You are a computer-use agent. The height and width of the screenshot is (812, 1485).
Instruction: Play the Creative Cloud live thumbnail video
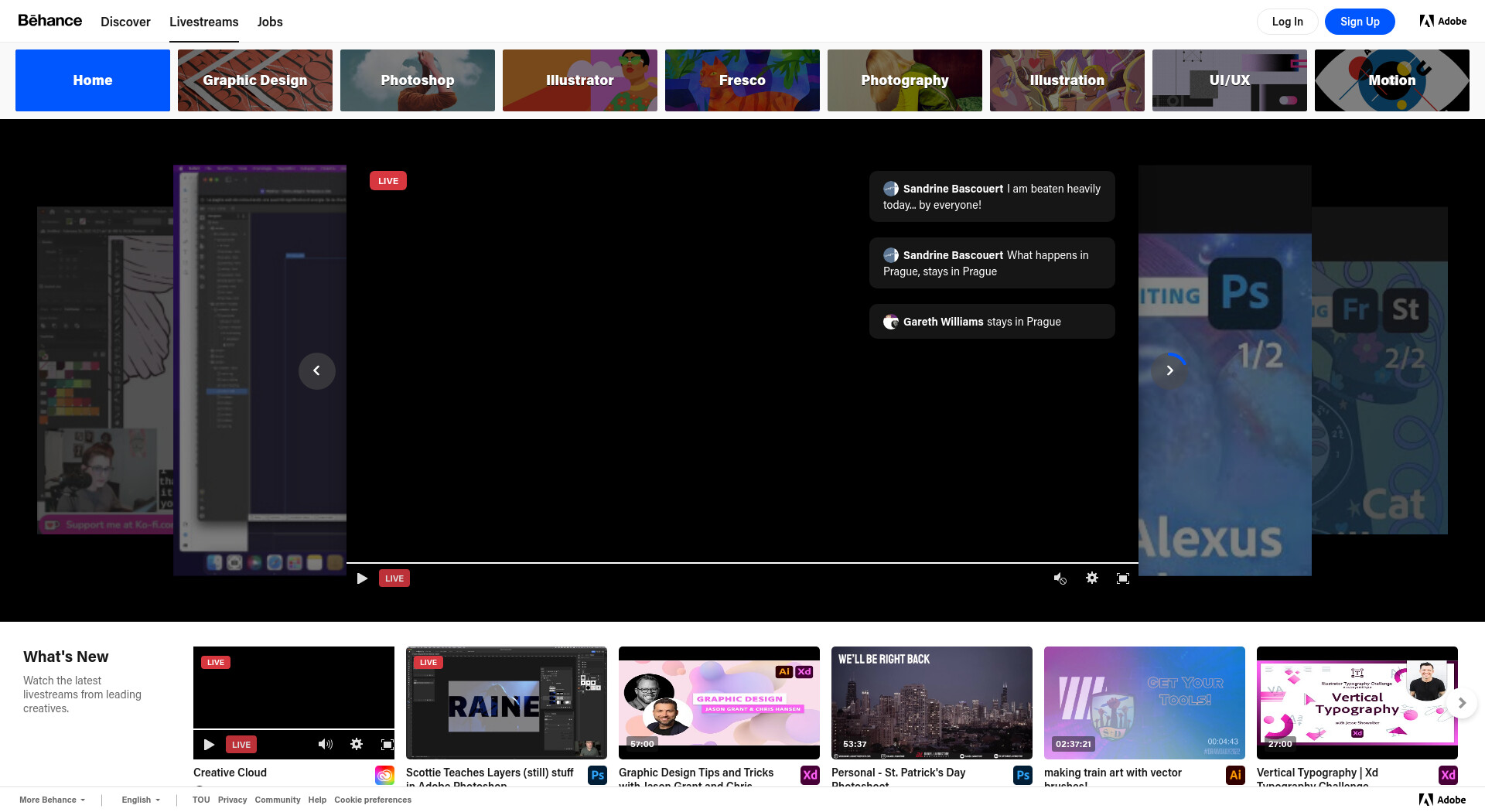[x=209, y=745]
